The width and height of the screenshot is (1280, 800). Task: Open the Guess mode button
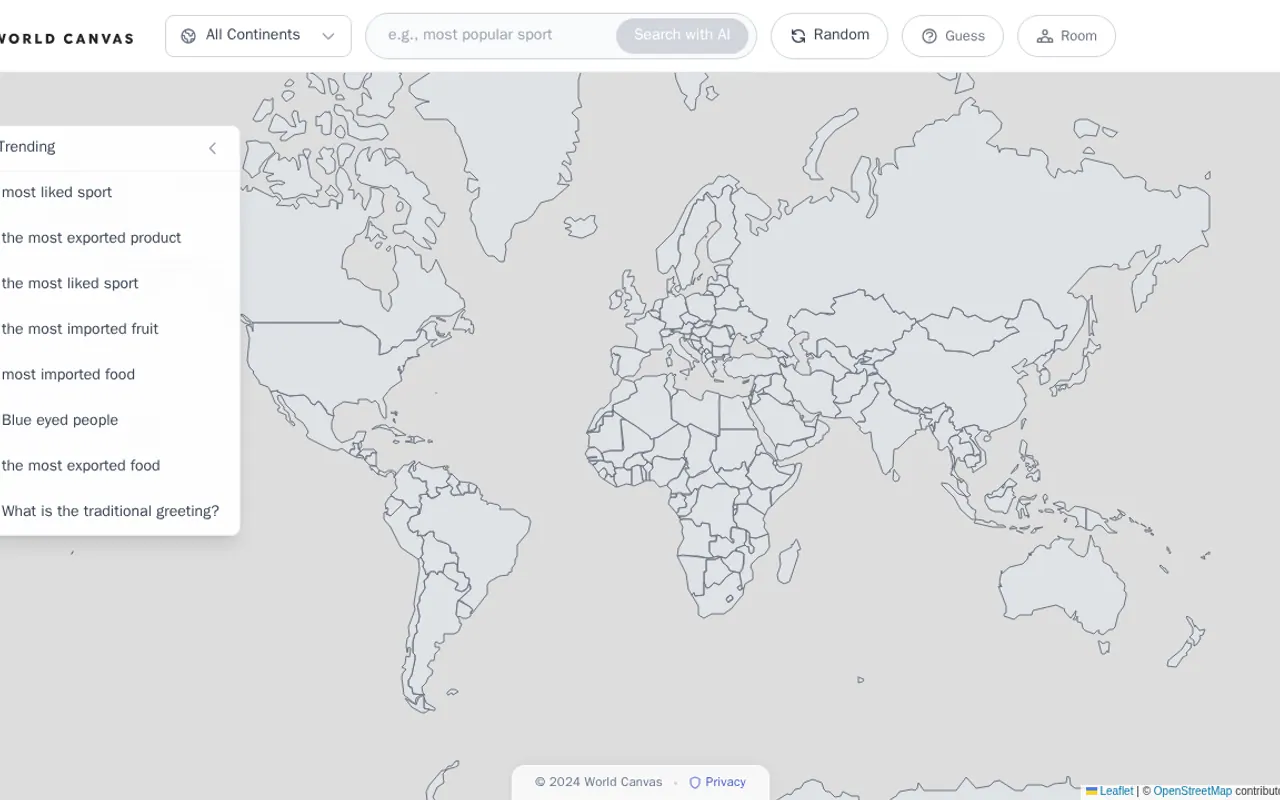click(952, 36)
